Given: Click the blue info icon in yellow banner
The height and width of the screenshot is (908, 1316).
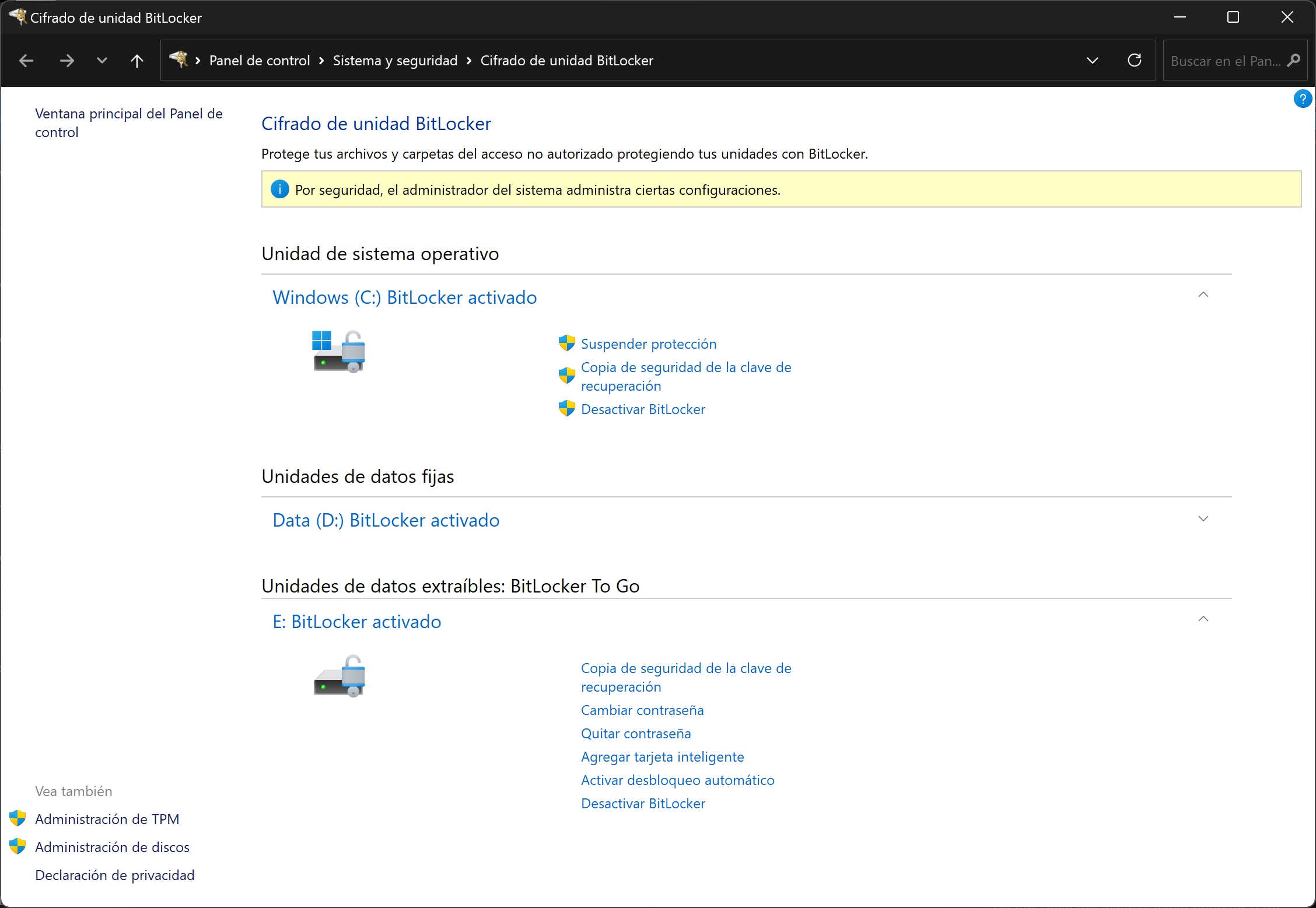Looking at the screenshot, I should point(280,190).
